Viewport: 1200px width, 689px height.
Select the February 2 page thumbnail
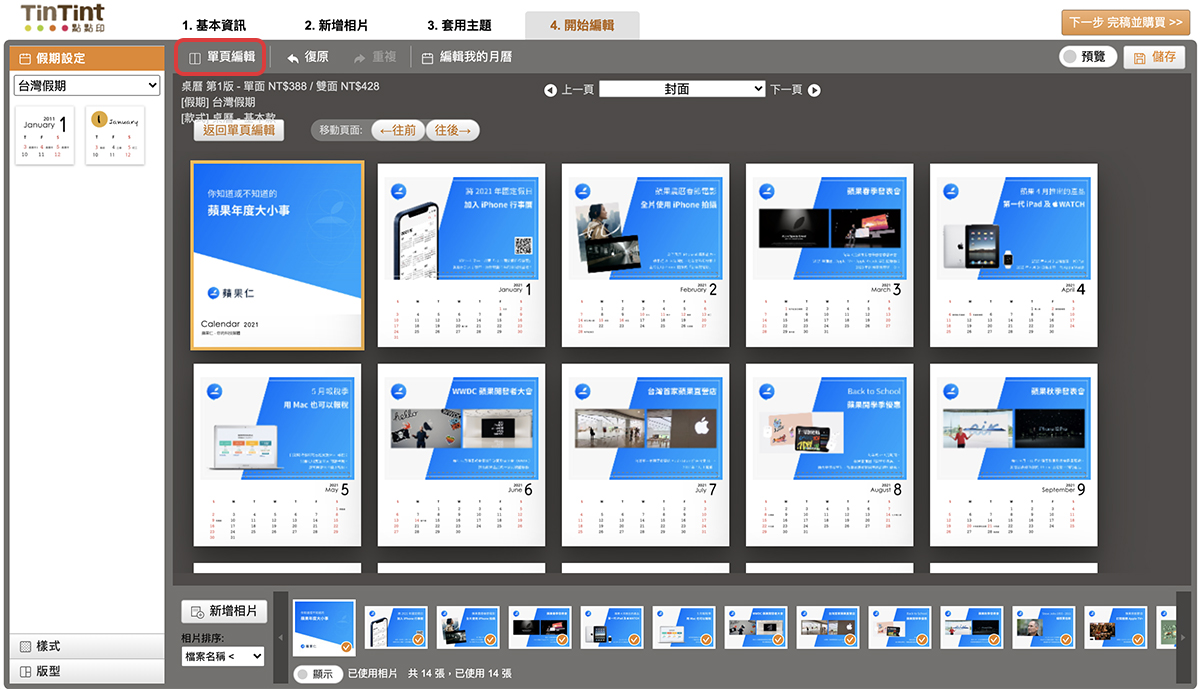(645, 256)
